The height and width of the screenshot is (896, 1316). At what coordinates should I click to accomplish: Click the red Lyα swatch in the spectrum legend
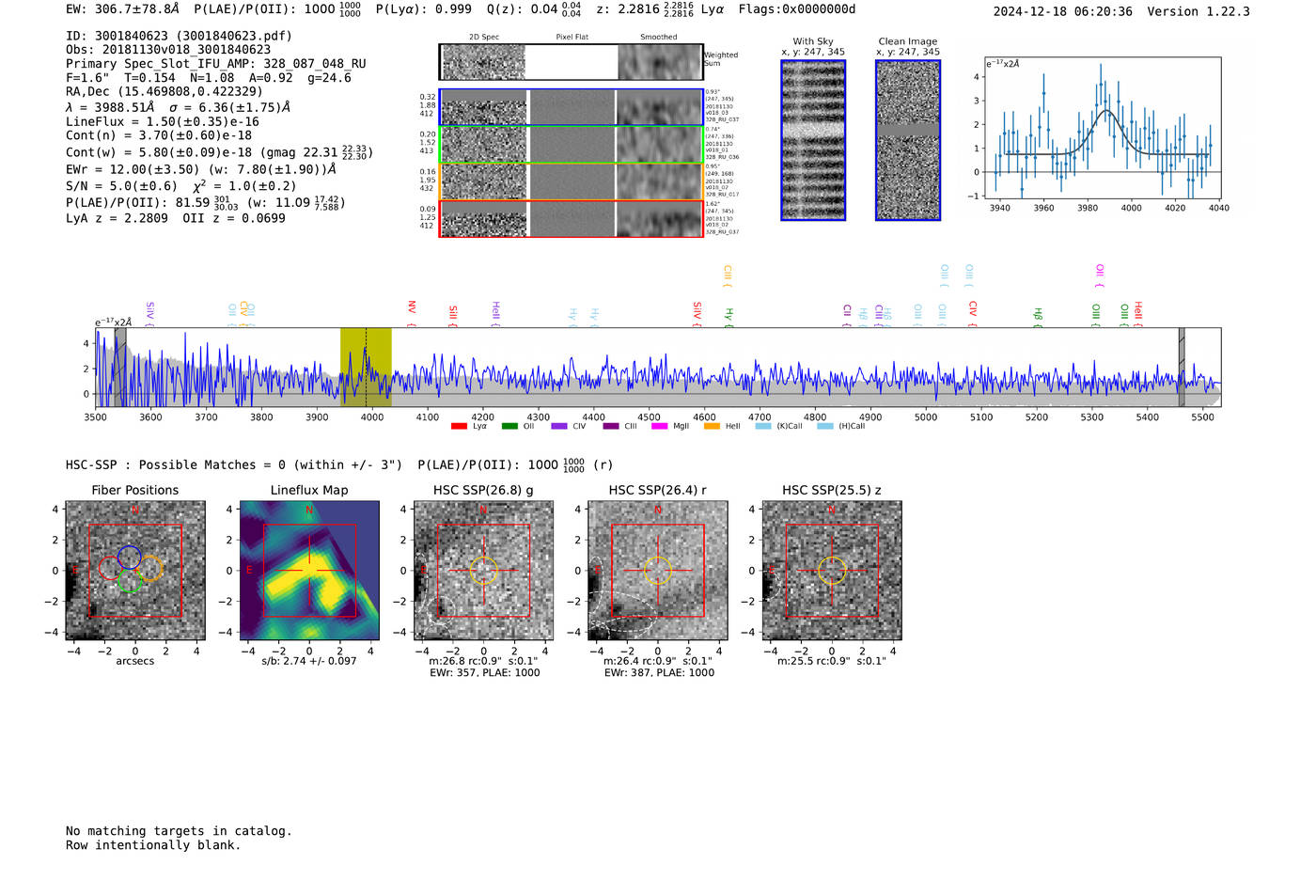pyautogui.click(x=459, y=426)
